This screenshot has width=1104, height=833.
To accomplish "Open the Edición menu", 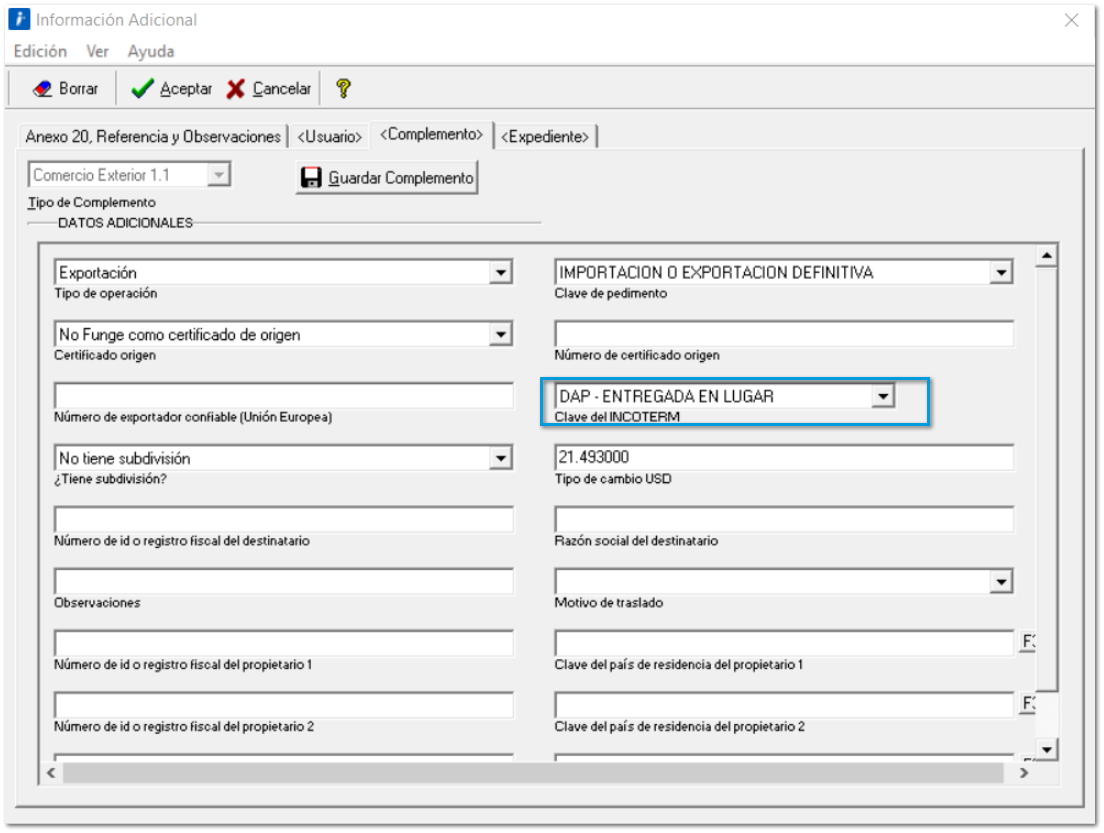I will click(41, 51).
